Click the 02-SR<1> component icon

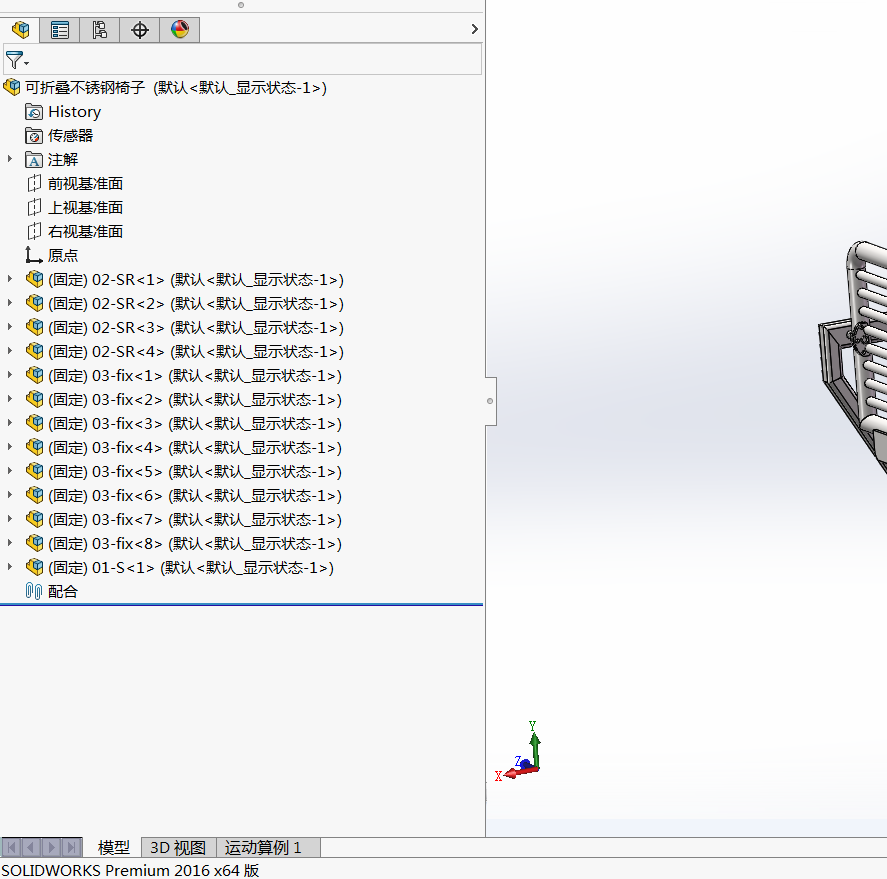(35, 279)
